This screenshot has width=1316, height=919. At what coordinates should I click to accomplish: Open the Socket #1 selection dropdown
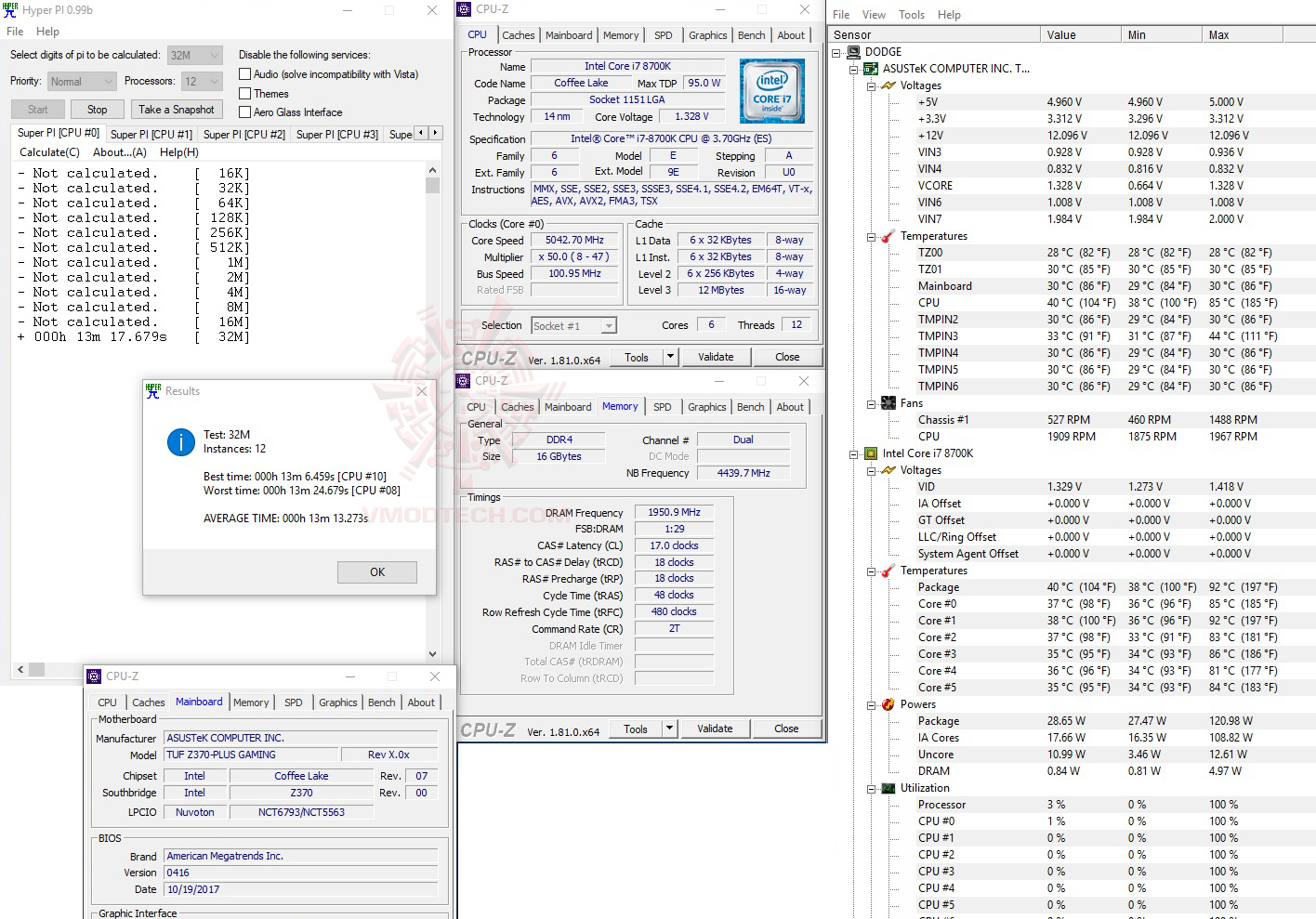(574, 326)
